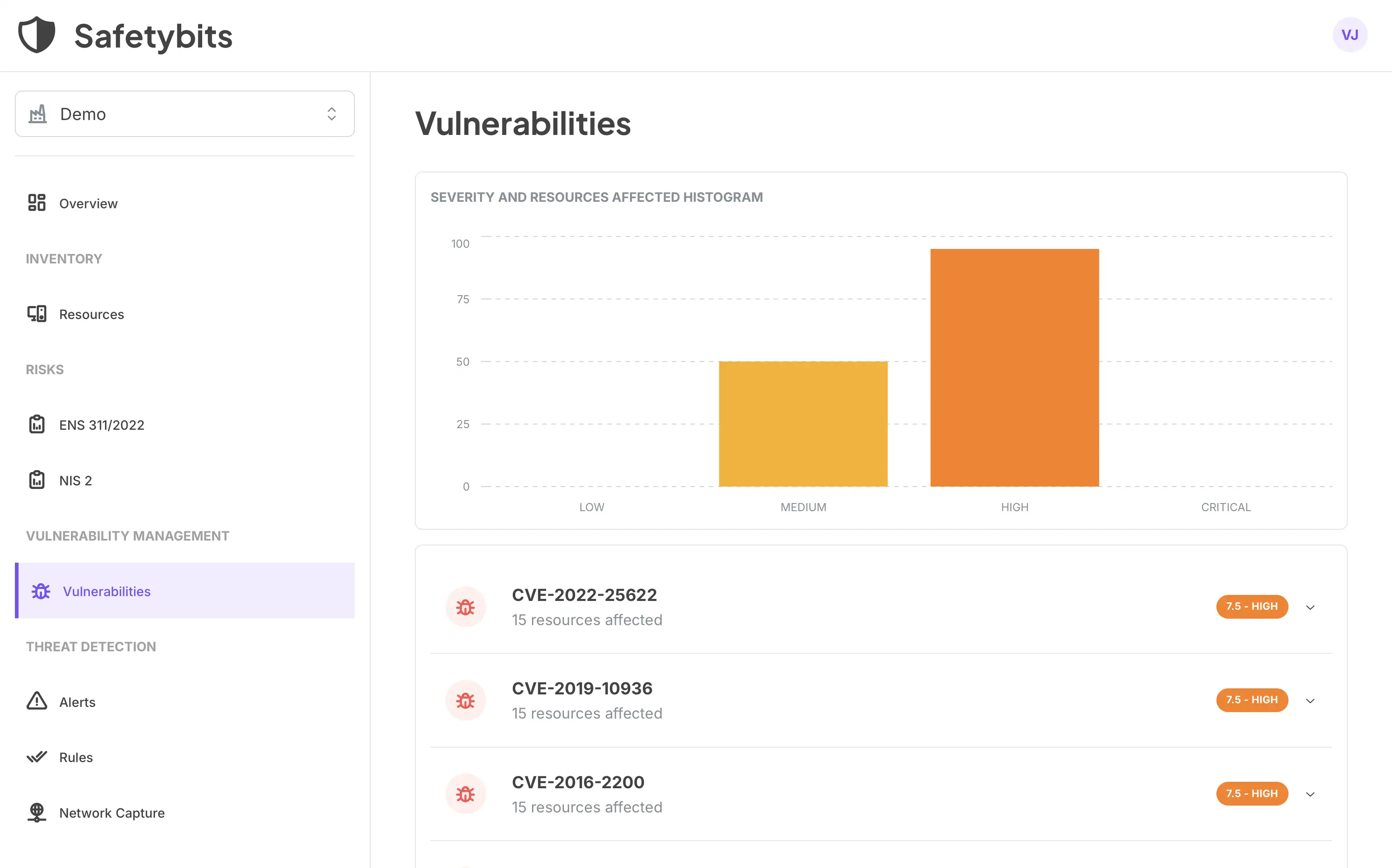The image size is (1392, 868).
Task: Select the Resources menu item
Action: coord(91,314)
